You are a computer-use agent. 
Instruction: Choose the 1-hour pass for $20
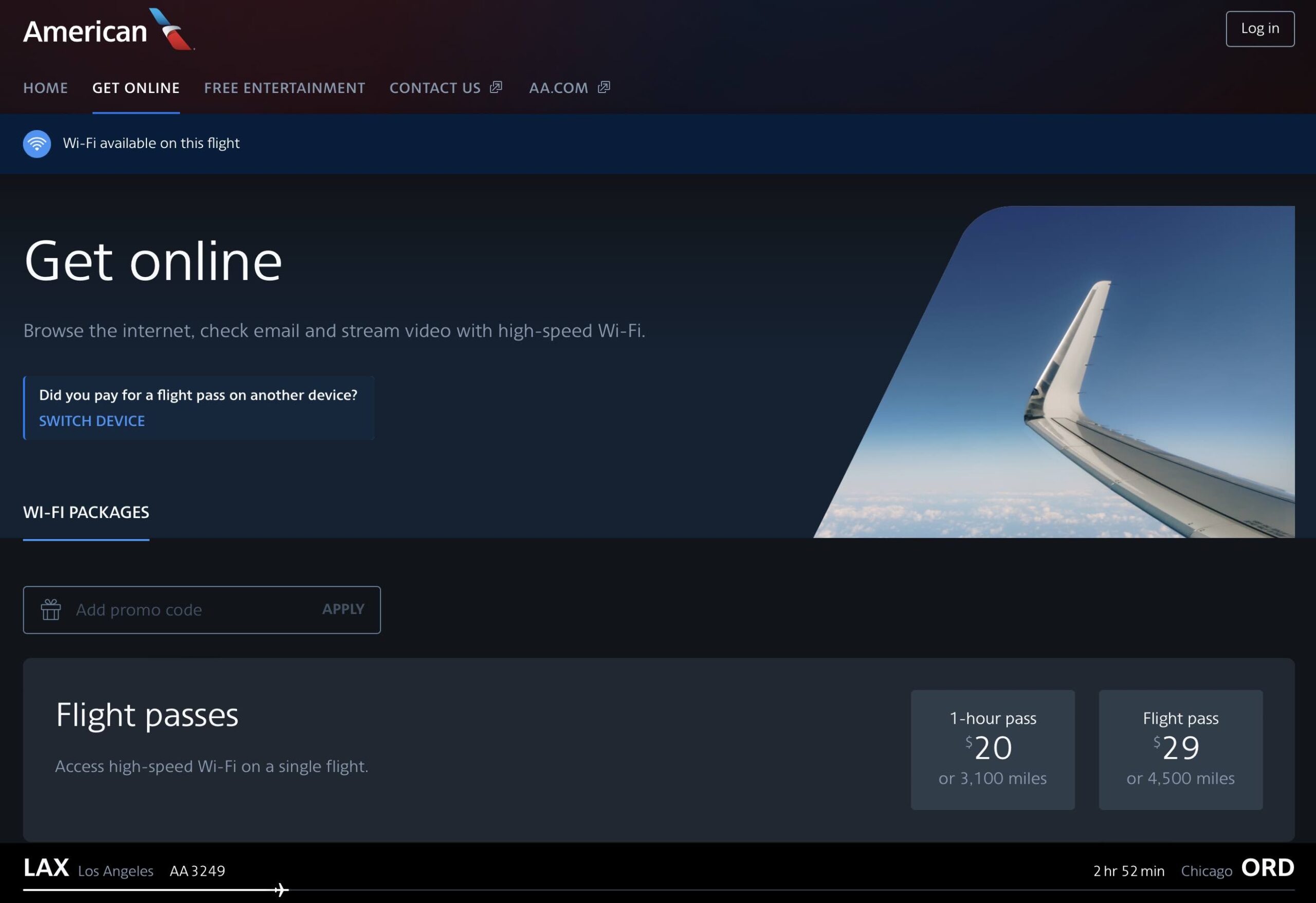pyautogui.click(x=992, y=749)
